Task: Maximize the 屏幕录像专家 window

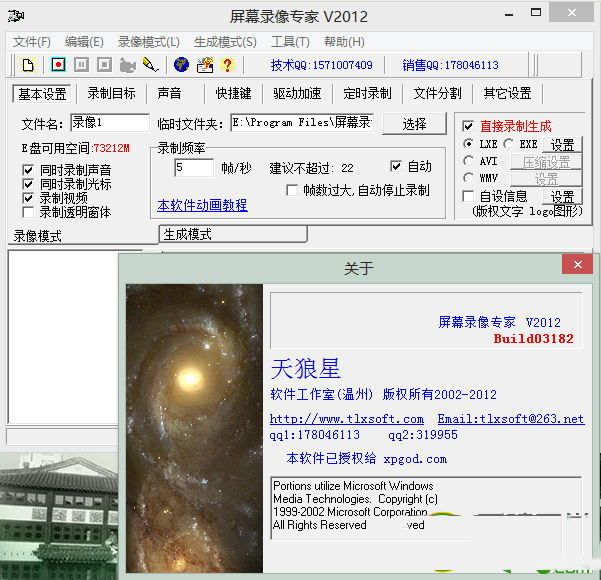Action: 536,13
